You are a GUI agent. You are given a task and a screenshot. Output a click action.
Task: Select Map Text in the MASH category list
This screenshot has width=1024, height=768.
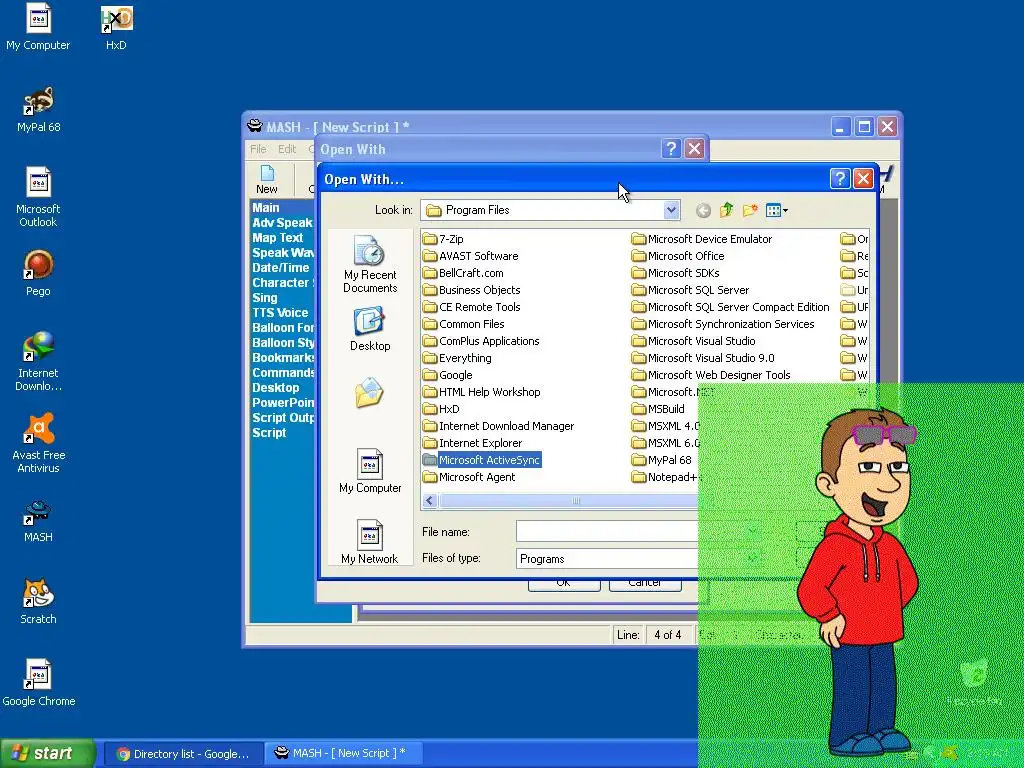click(278, 238)
